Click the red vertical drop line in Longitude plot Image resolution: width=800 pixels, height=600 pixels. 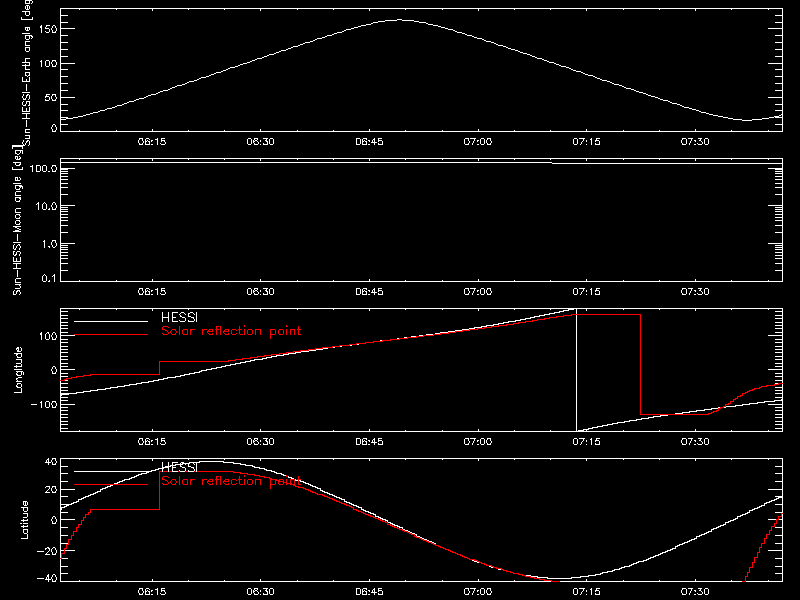[640, 364]
